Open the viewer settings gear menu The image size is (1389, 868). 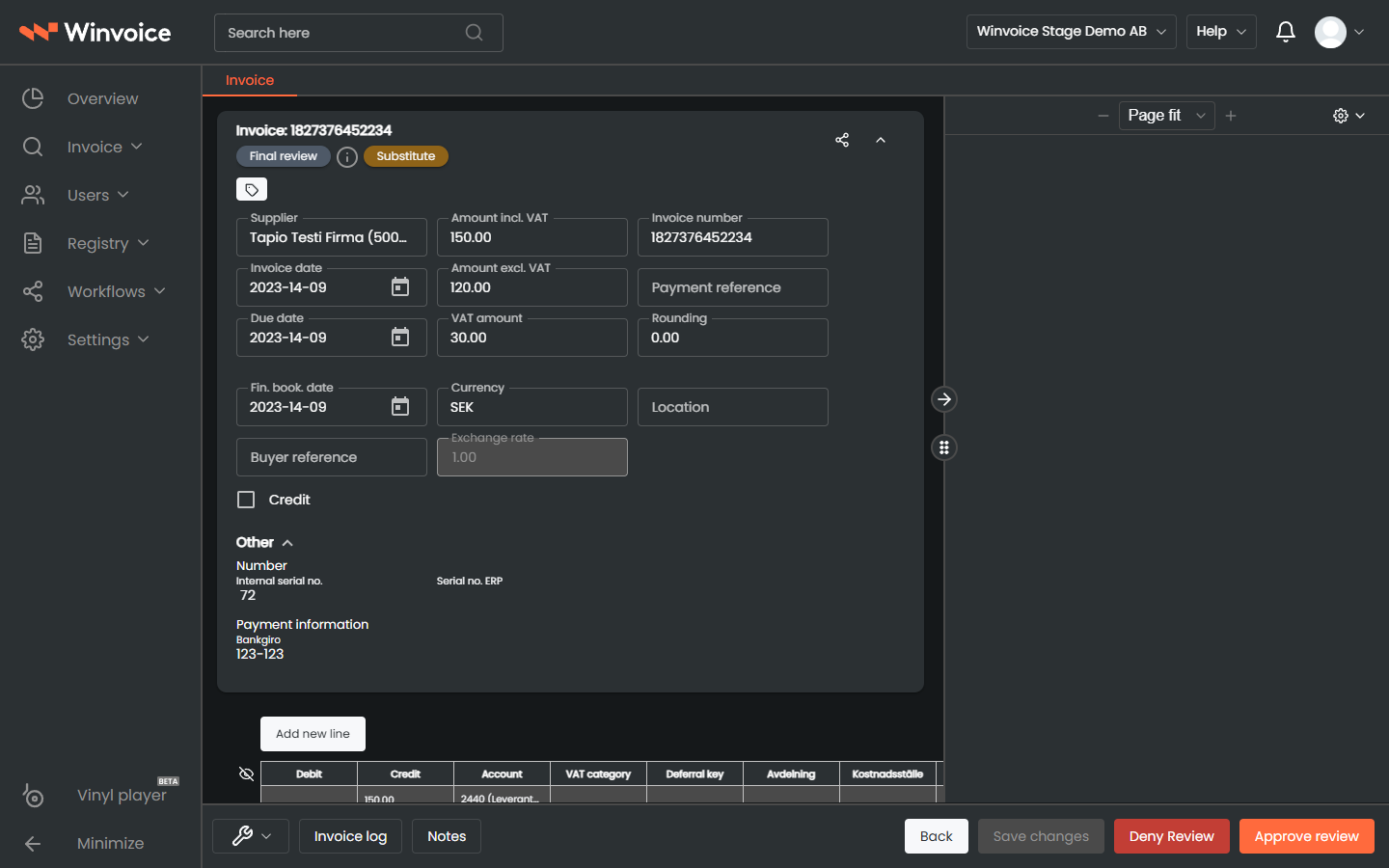[1348, 116]
